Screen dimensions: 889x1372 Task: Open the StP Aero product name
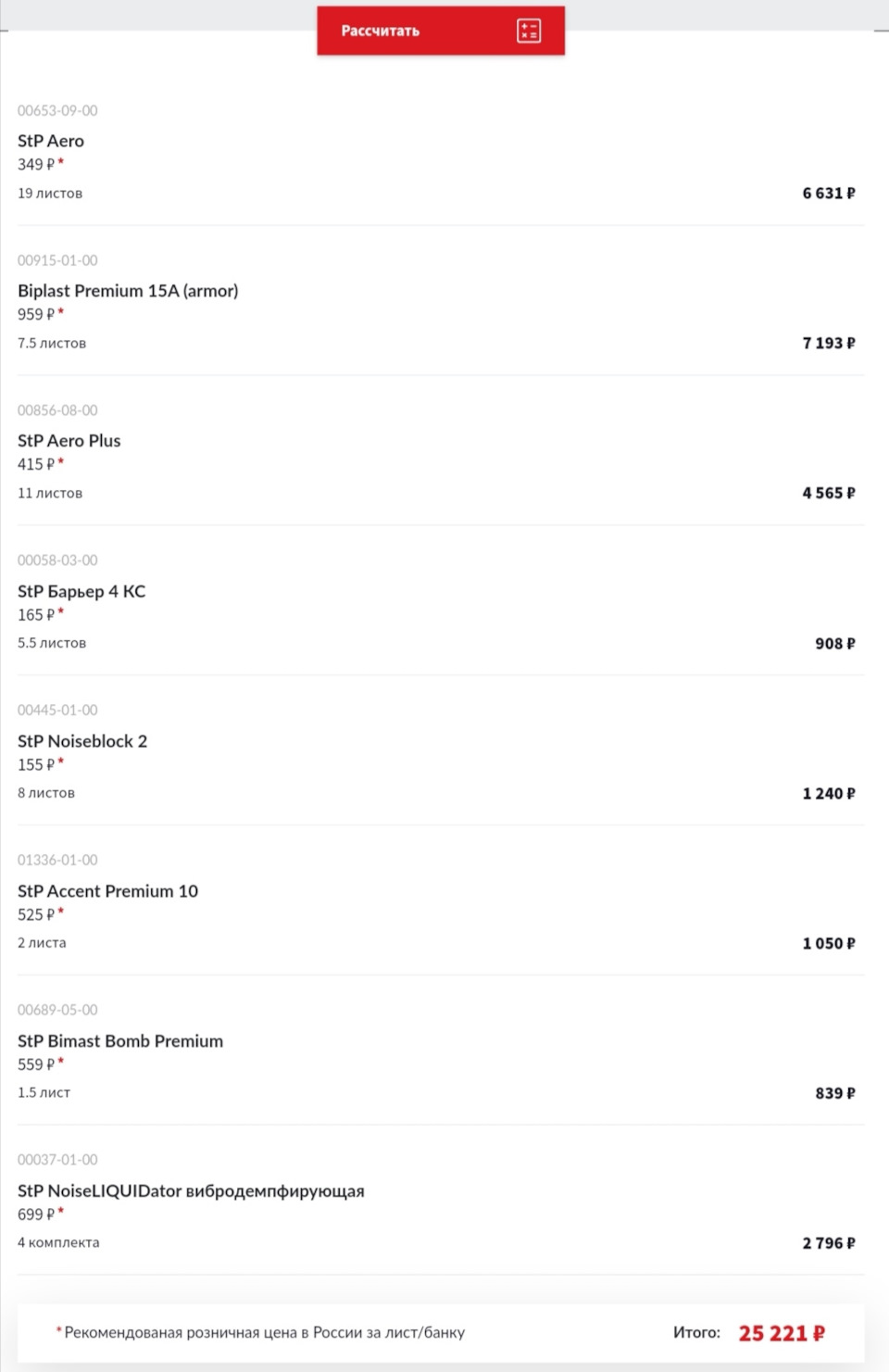point(51,141)
